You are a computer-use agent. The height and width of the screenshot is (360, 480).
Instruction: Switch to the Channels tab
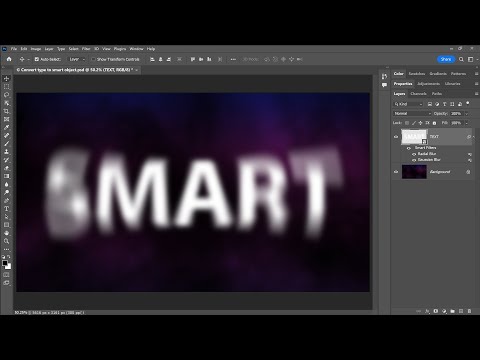418,94
